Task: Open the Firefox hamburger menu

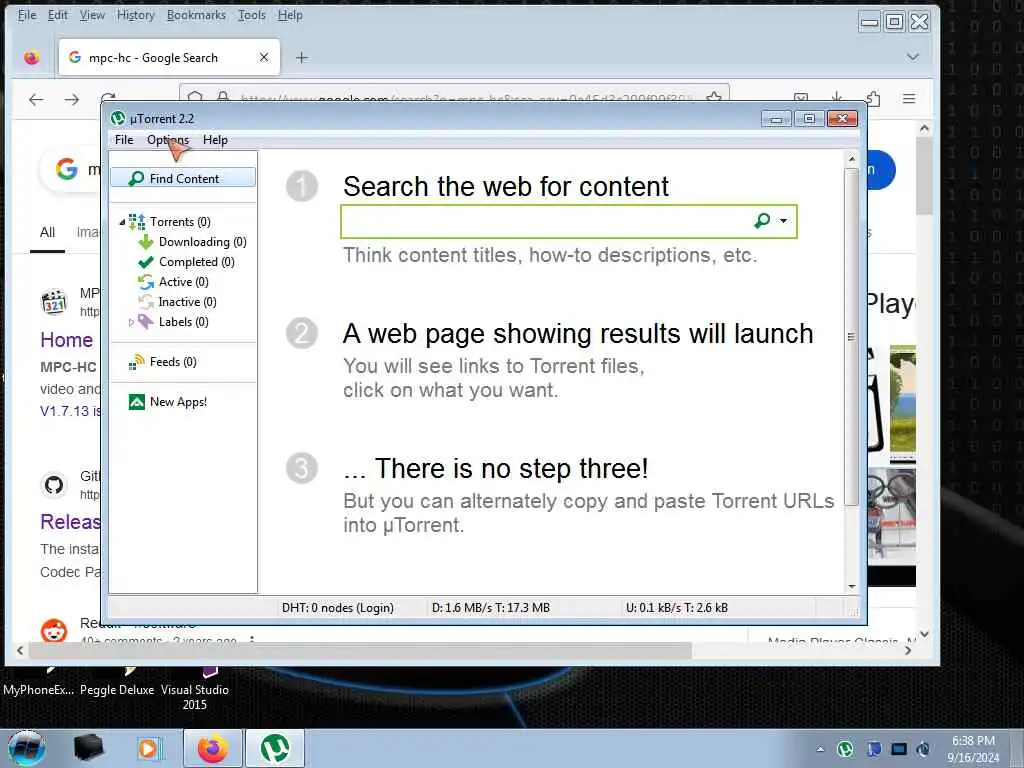Action: pyautogui.click(x=908, y=99)
